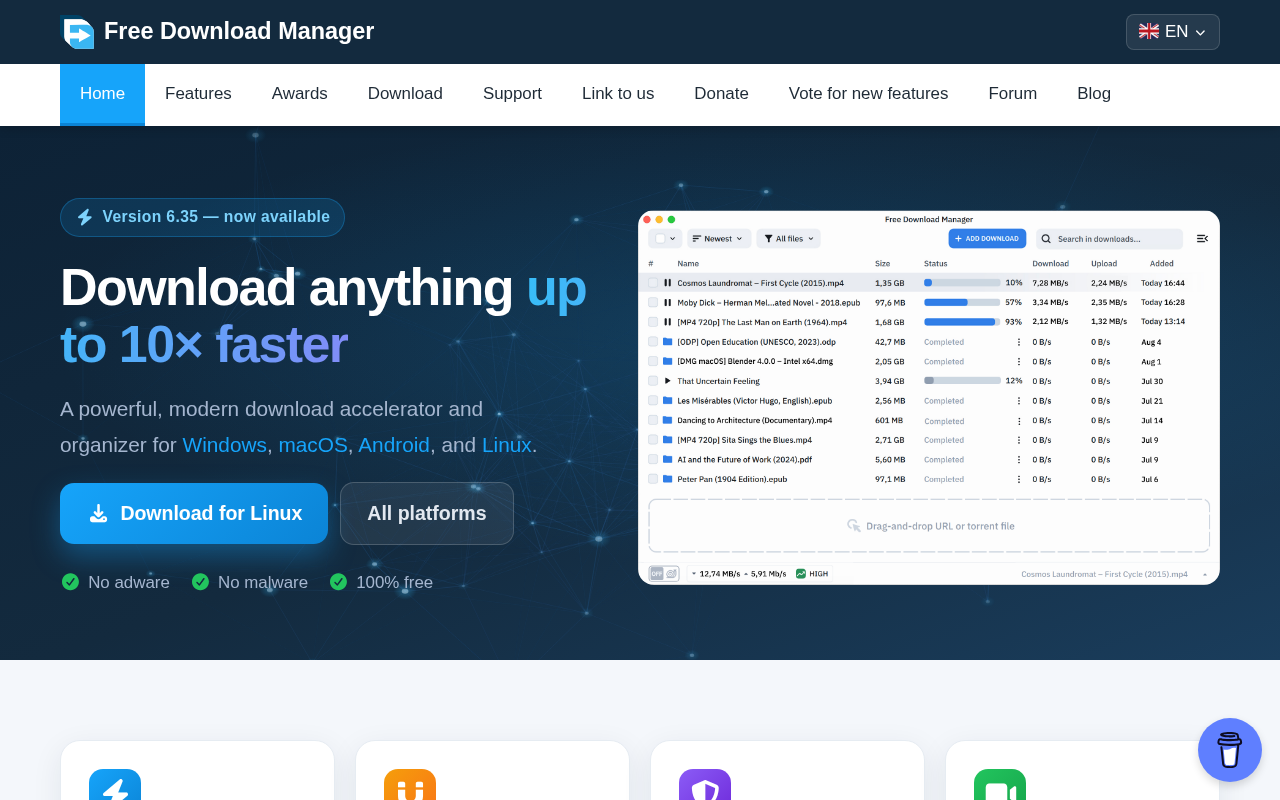The height and width of the screenshot is (800, 1280).
Task: Open folder icon for AI and Future of Work pdf
Action: pyautogui.click(x=667, y=459)
